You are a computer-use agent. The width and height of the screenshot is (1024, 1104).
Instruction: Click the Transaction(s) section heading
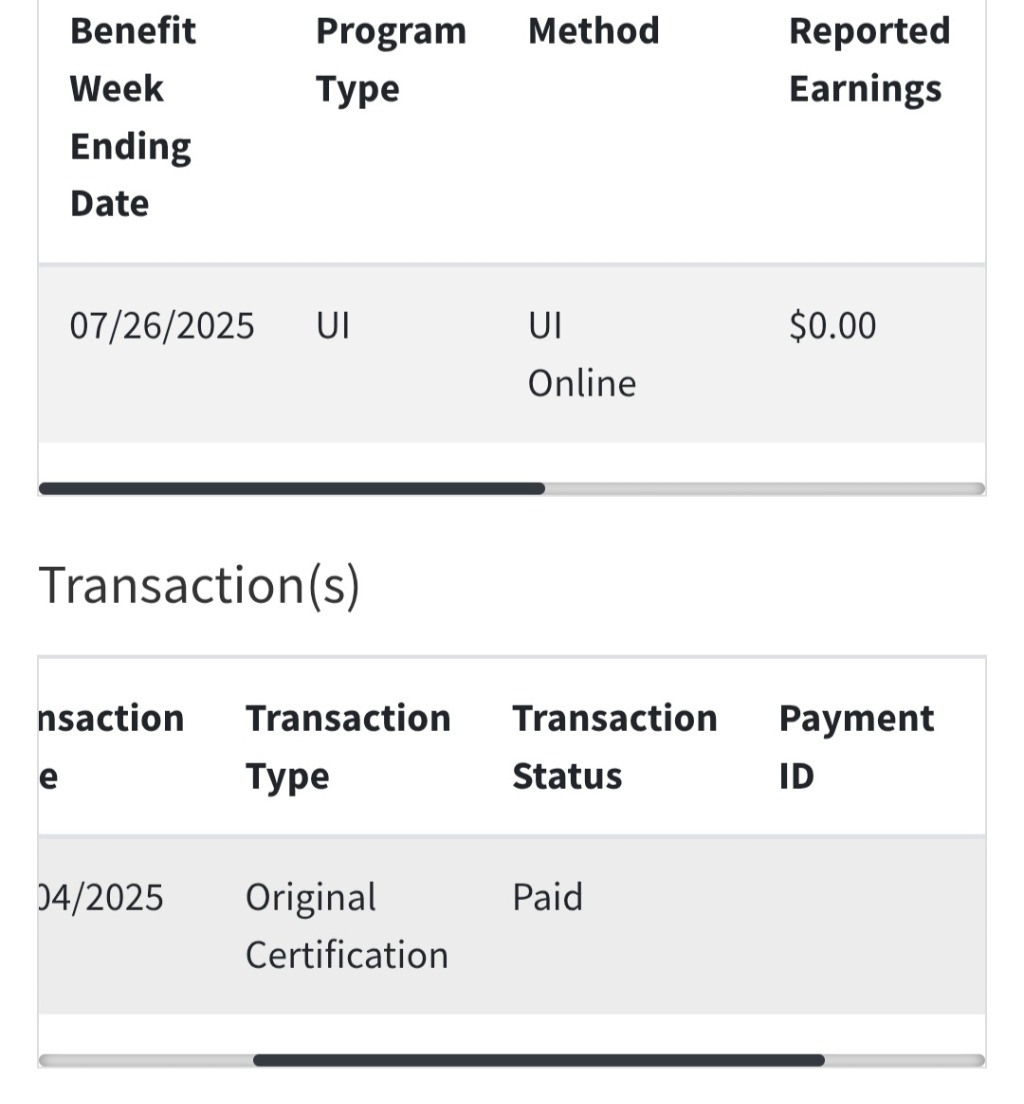point(198,585)
